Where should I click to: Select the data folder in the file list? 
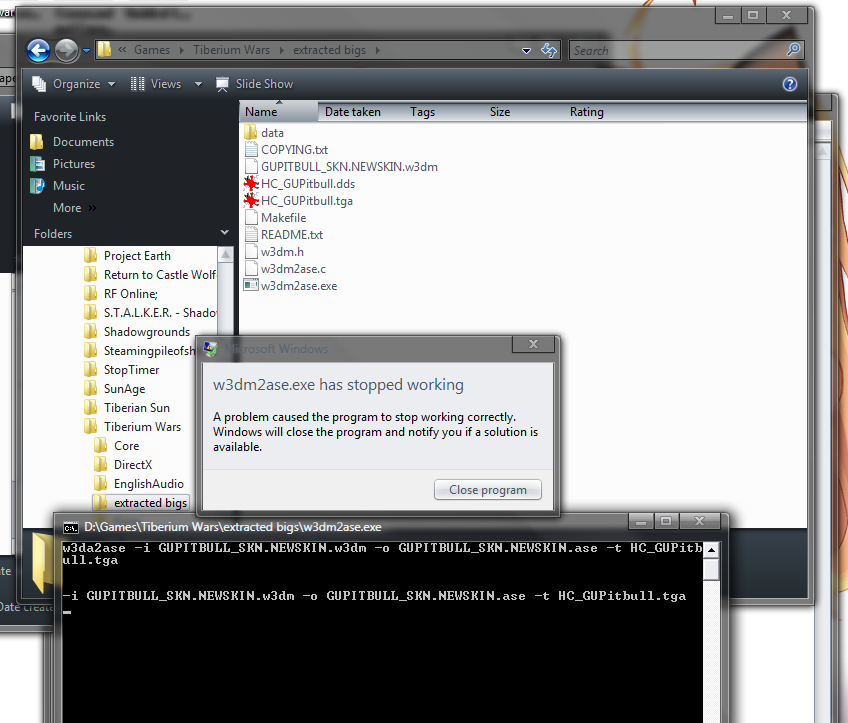pos(264,132)
